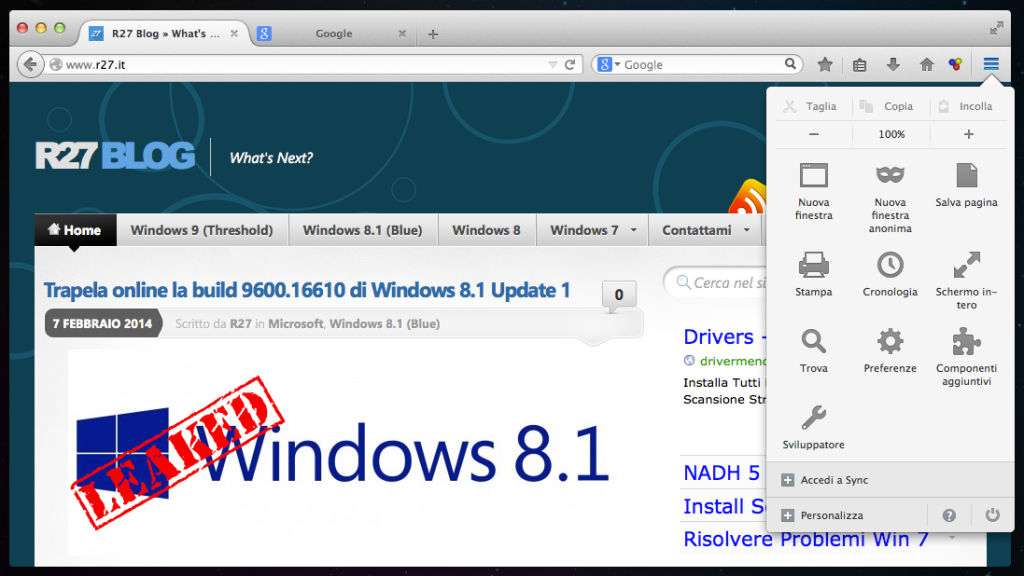Open the downloads arrow icon
Screen dimensions: 1024x576
(x=893, y=64)
